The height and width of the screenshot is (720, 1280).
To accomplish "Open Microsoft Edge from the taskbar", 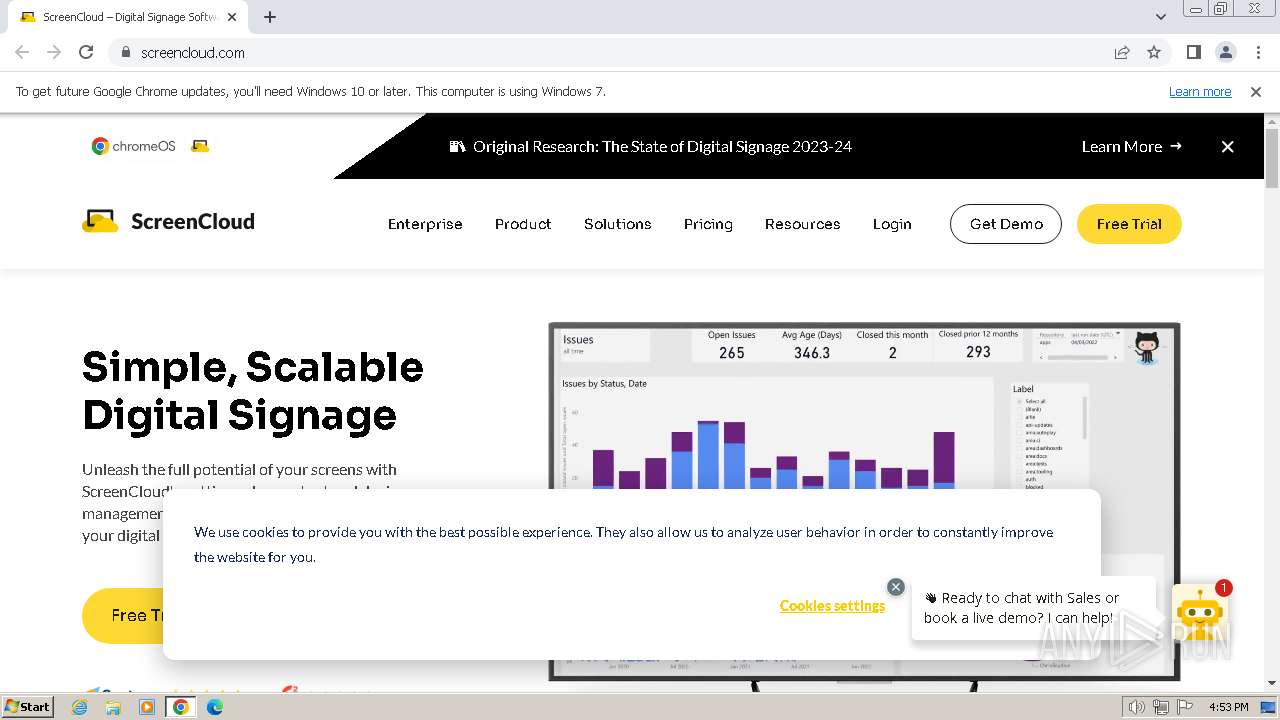I will pyautogui.click(x=215, y=707).
